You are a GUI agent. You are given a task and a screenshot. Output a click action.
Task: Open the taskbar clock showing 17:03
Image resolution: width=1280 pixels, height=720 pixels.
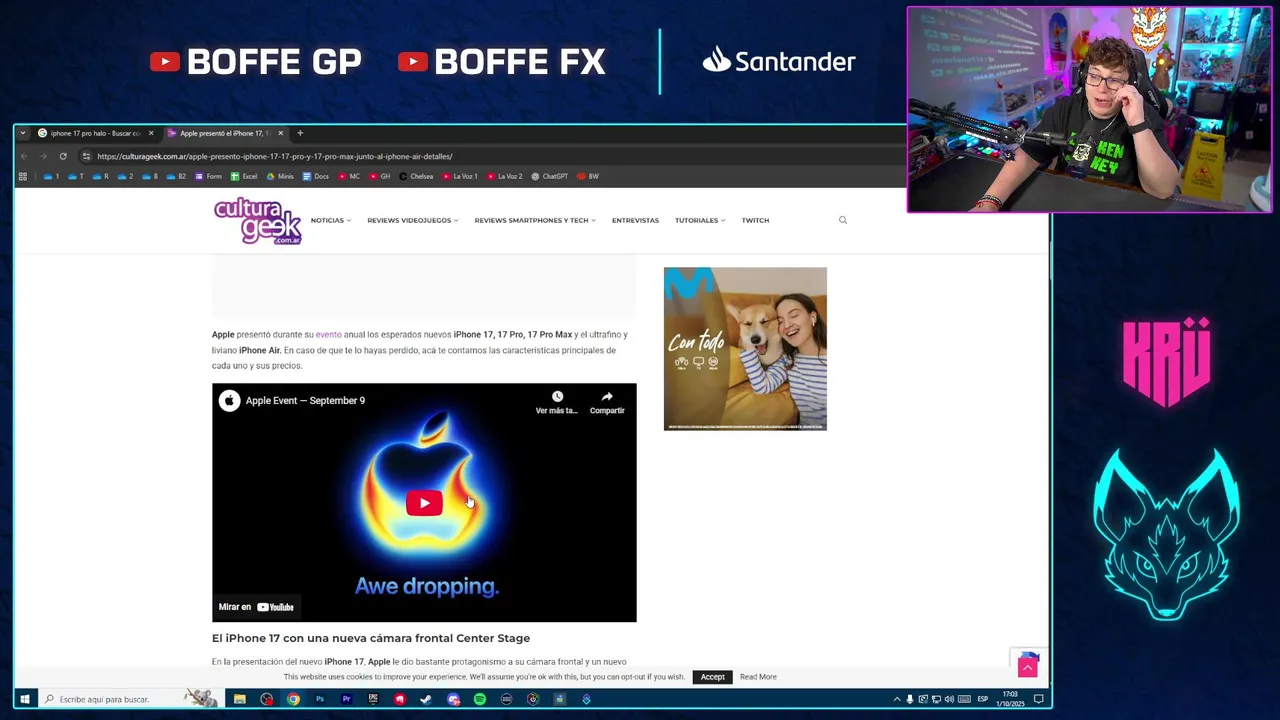pos(1010,699)
